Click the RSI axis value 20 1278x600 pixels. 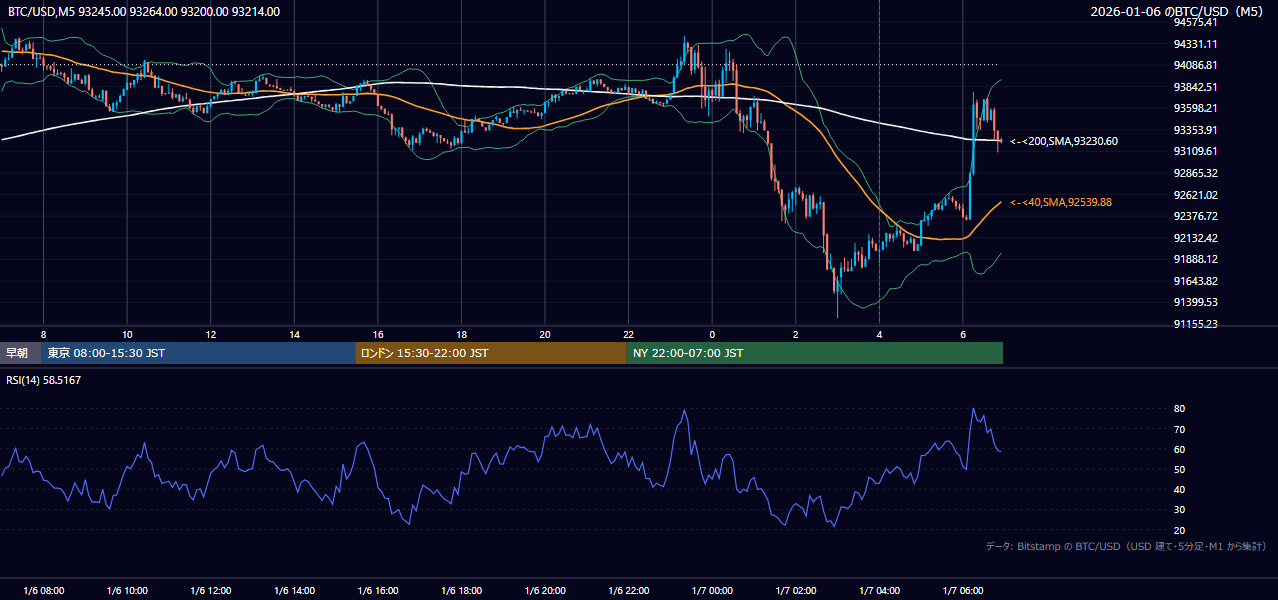coord(1179,530)
